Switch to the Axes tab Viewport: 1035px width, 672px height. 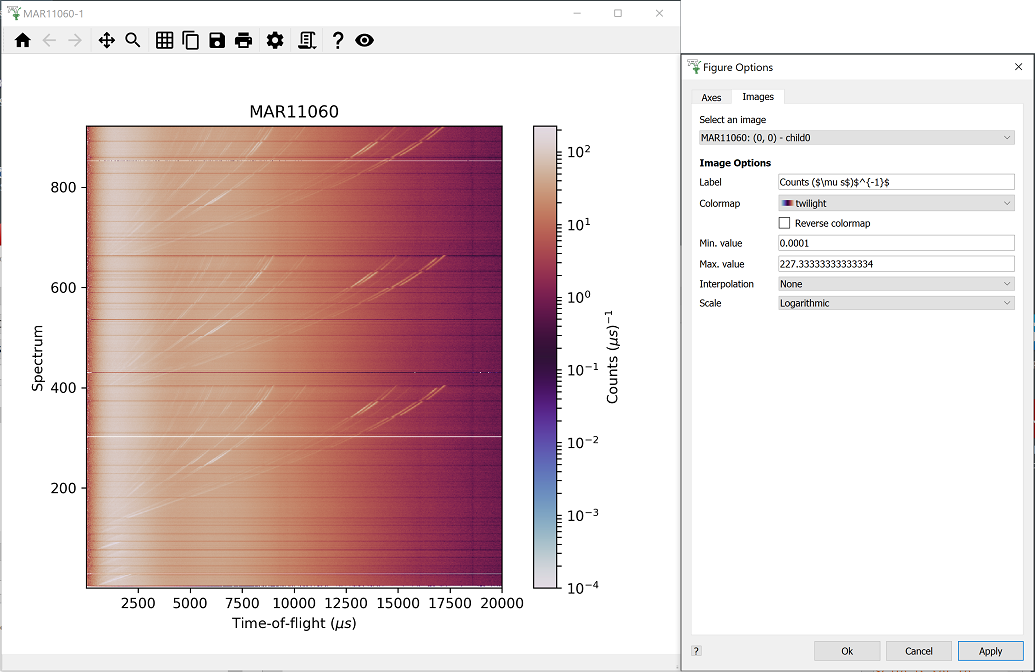711,97
